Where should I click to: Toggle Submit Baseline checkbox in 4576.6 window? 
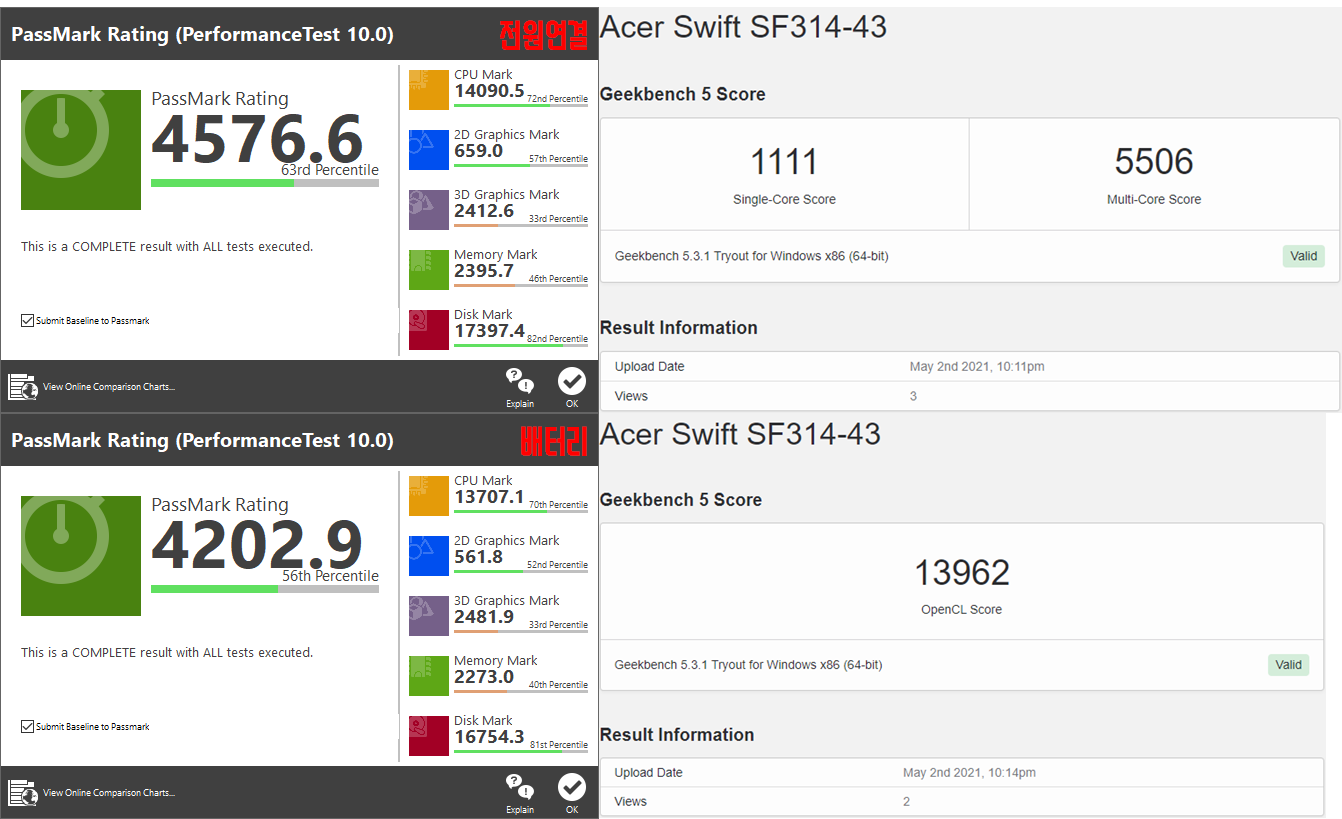pos(27,321)
